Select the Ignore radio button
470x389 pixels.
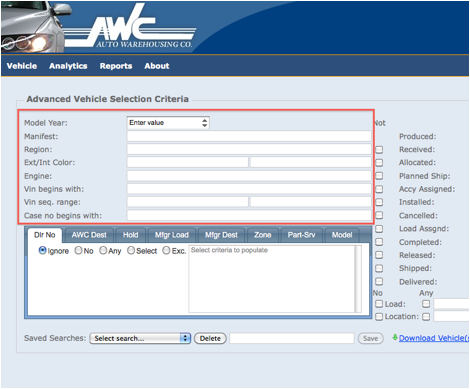pos(43,250)
